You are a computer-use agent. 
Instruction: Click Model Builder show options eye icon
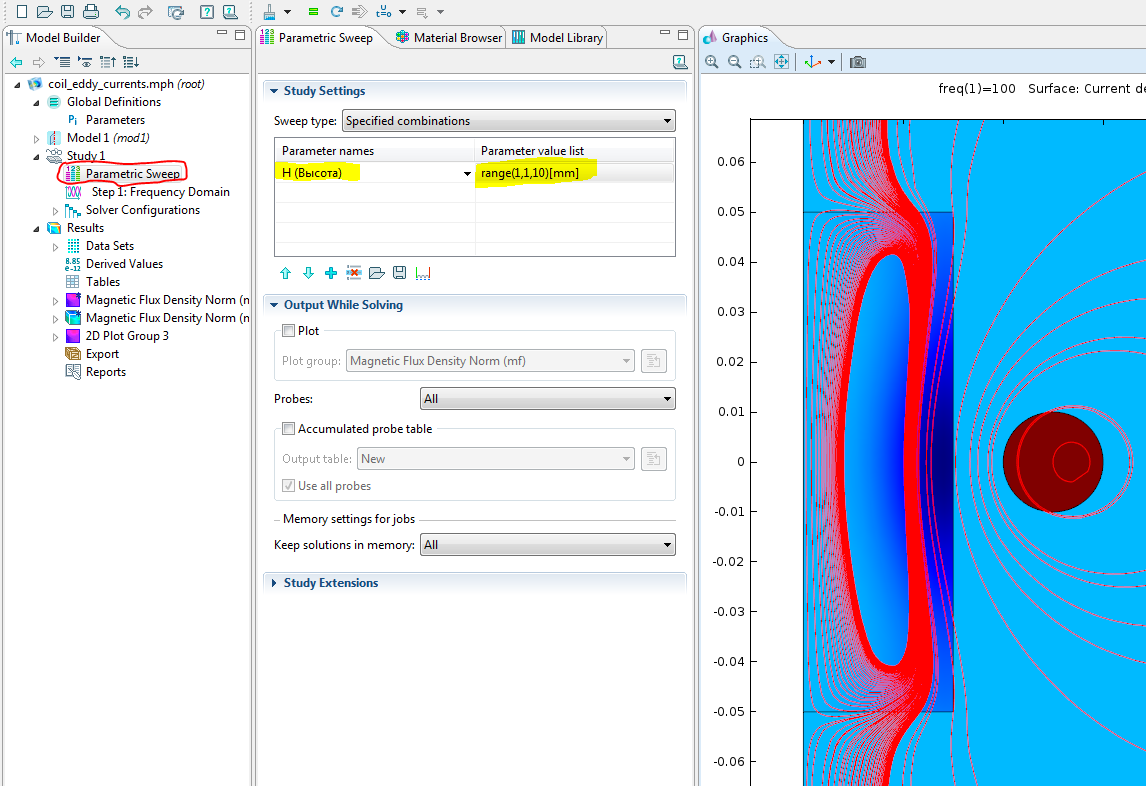(x=85, y=62)
